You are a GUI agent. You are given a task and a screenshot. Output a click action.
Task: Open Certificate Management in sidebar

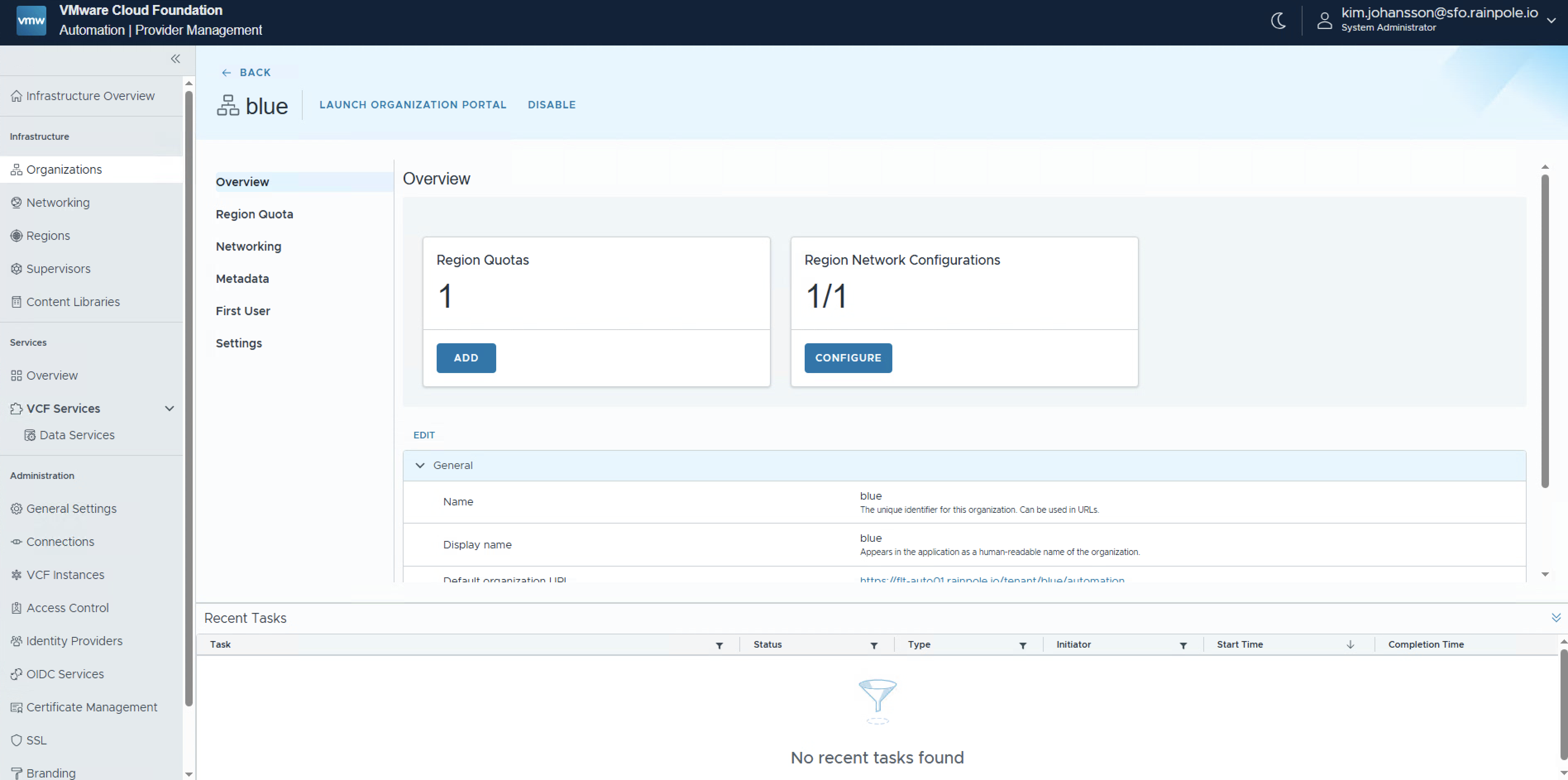(x=91, y=707)
